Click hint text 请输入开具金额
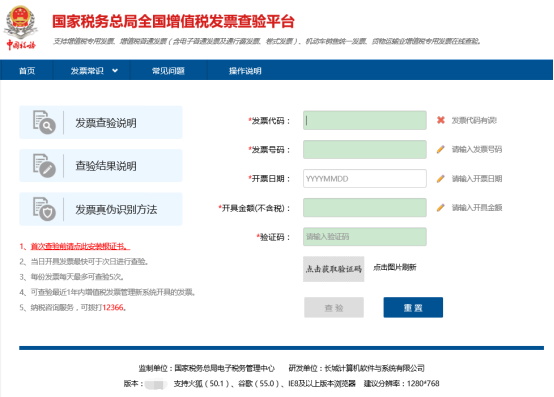Screen dimensions: 554x397 coord(477,207)
